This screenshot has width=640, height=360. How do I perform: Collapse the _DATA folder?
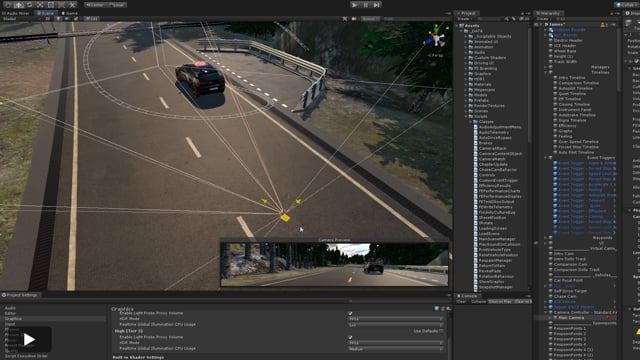coord(462,31)
